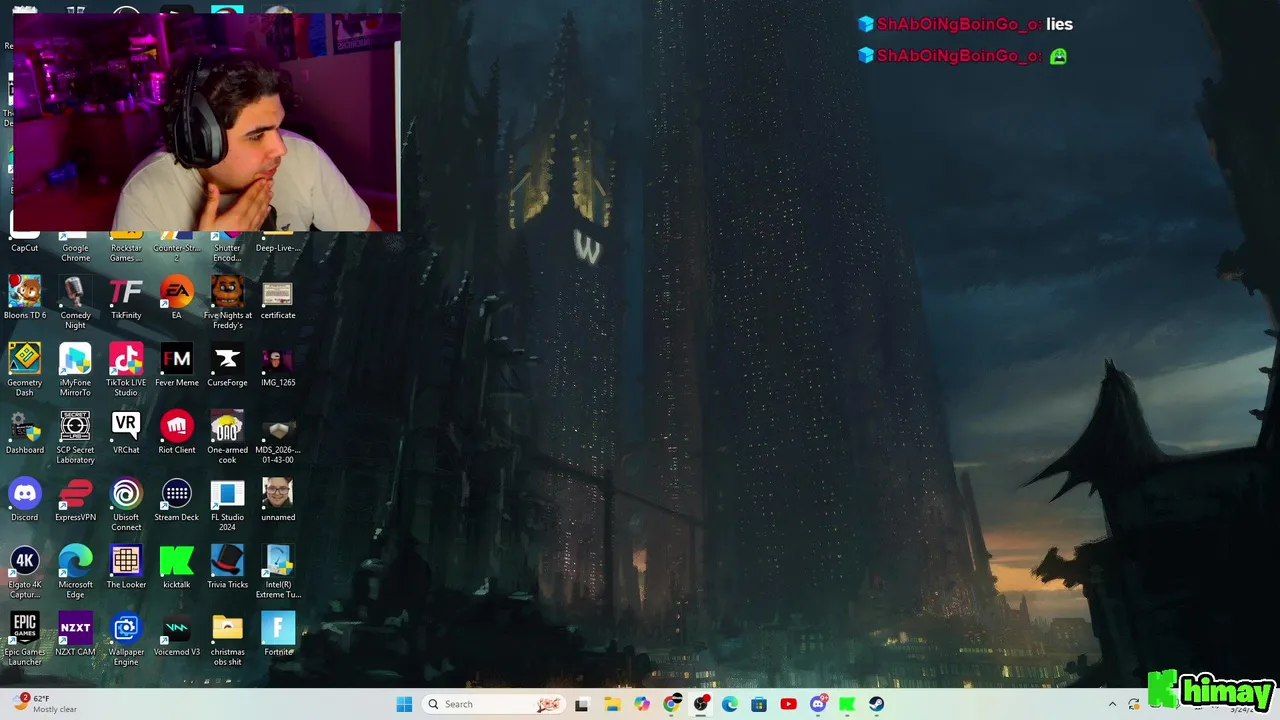Viewport: 1280px width, 720px height.
Task: Launch the Microsoft Edge desktop icon
Action: click(x=75, y=561)
